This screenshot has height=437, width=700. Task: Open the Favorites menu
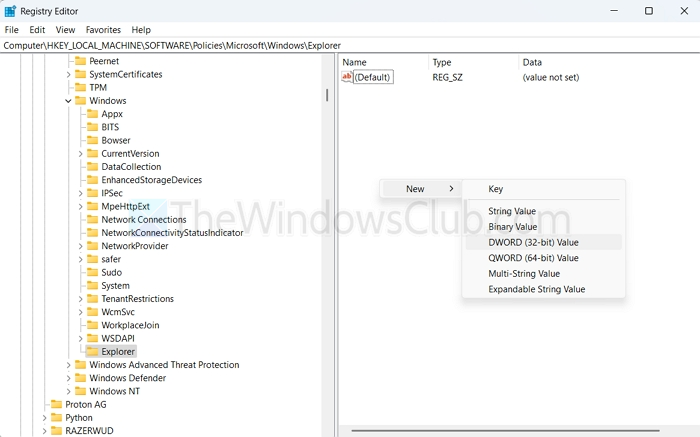point(103,29)
